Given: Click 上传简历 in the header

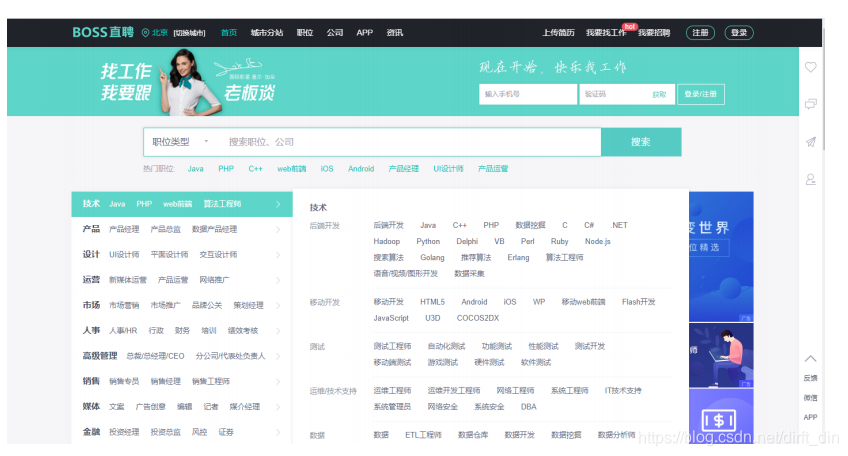Looking at the screenshot, I should (558, 32).
